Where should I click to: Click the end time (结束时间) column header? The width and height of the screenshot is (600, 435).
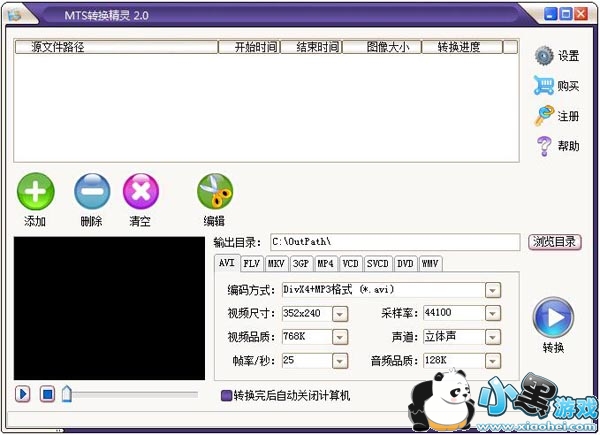[311, 47]
